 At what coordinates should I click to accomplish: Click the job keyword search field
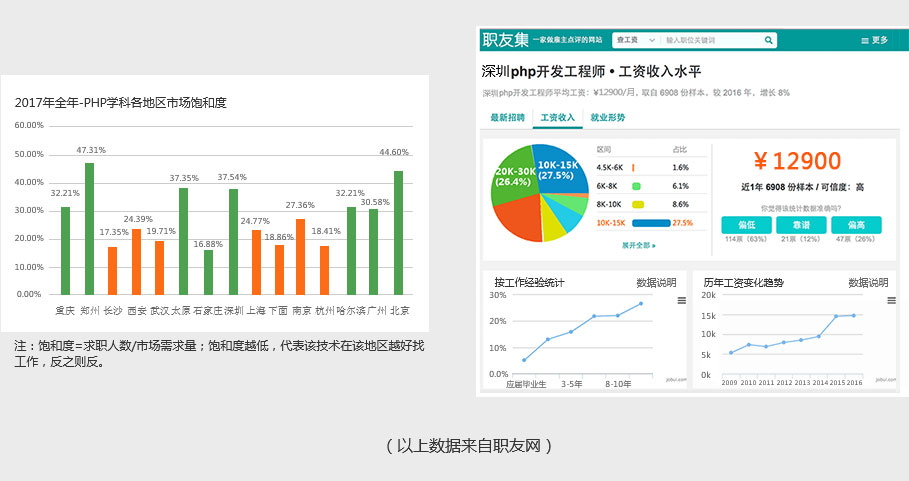pos(712,40)
